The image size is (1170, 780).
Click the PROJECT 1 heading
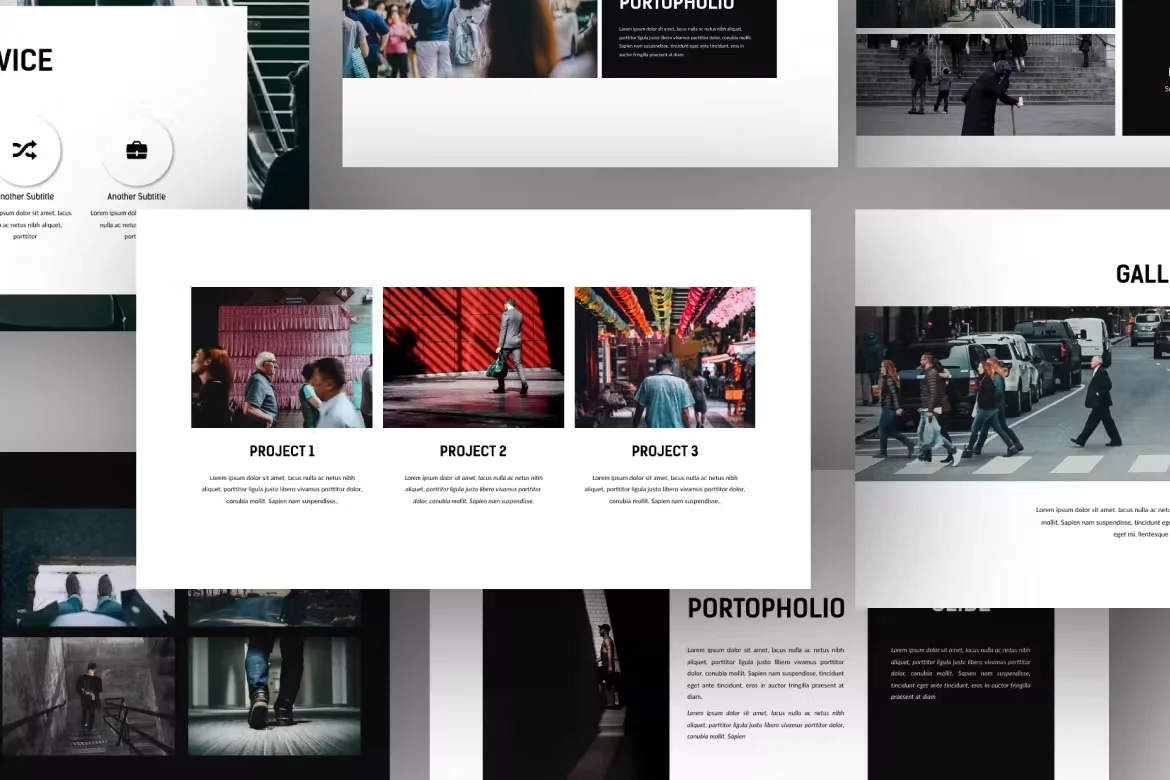pos(281,451)
